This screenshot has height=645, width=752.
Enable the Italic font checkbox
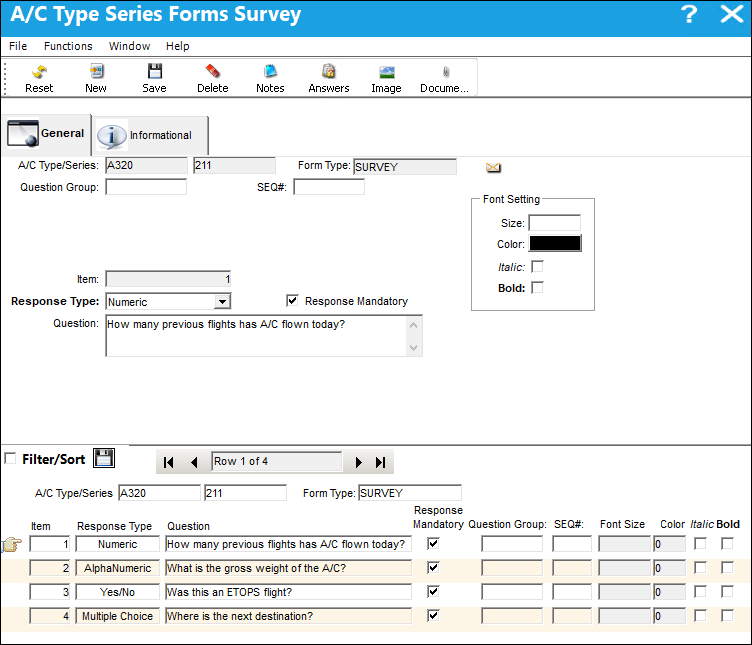538,266
